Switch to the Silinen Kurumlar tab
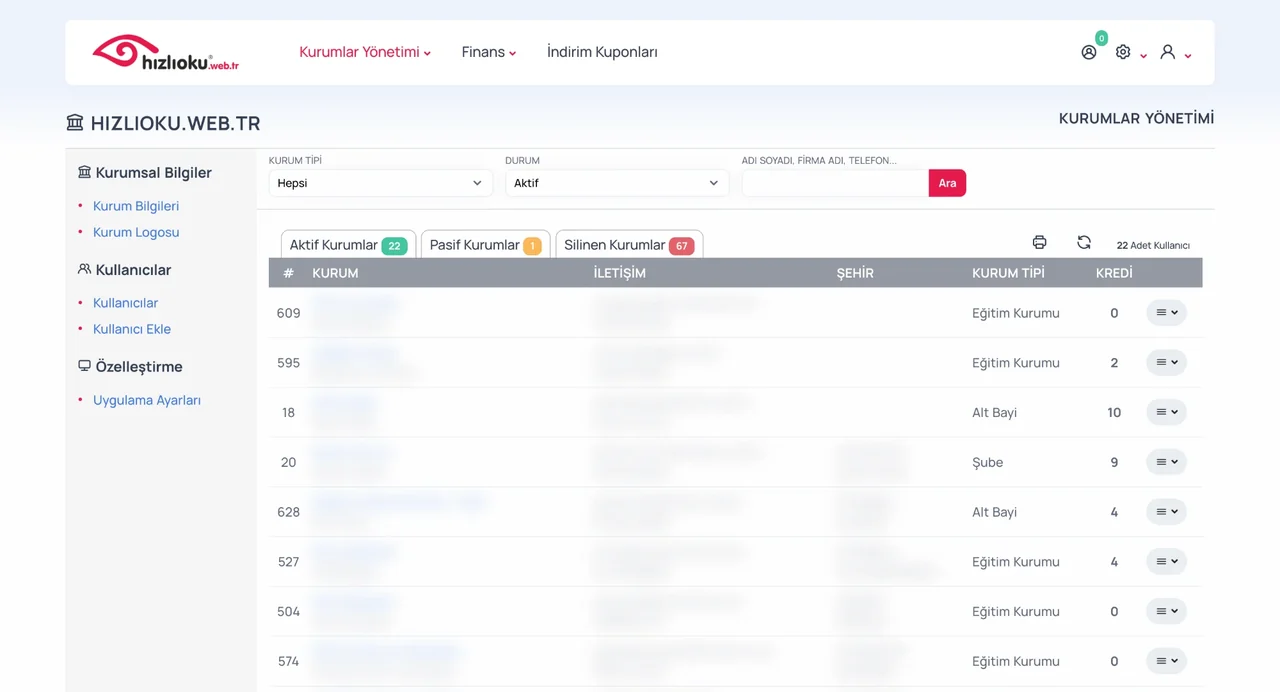 [x=629, y=245]
